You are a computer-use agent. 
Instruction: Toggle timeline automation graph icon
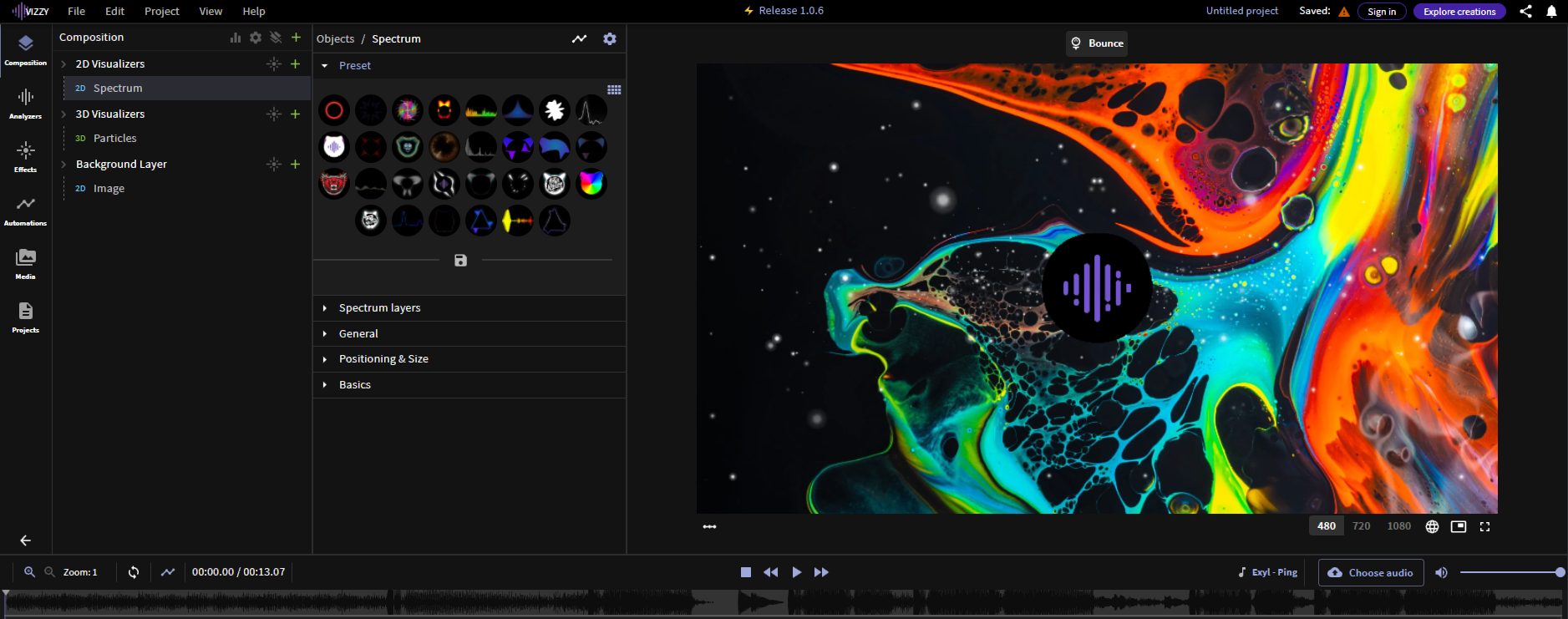tap(168, 572)
